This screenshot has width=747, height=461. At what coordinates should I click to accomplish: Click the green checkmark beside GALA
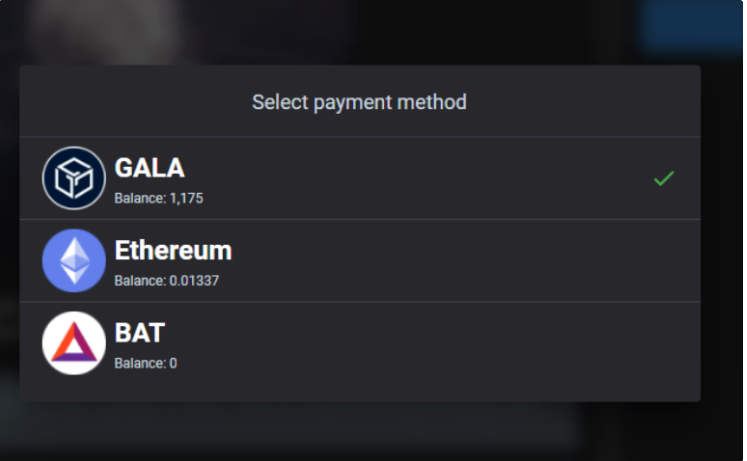(x=664, y=179)
